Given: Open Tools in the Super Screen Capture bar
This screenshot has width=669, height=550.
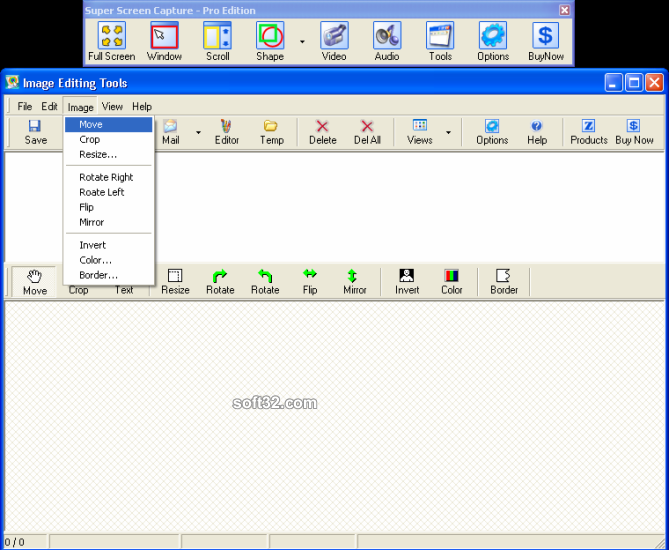Looking at the screenshot, I should [x=440, y=41].
